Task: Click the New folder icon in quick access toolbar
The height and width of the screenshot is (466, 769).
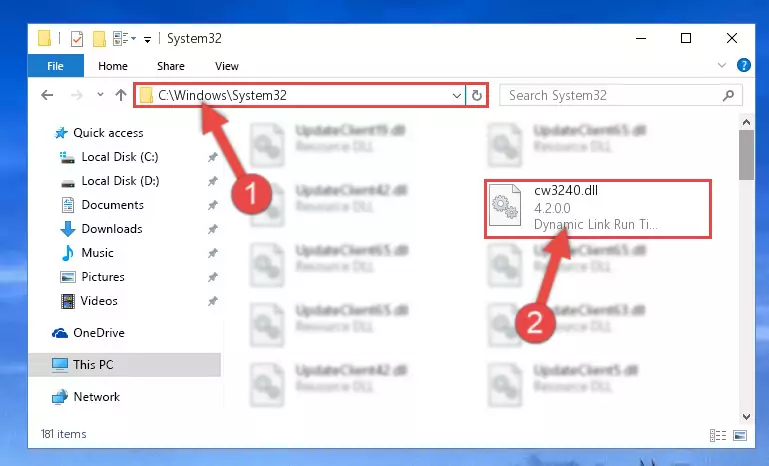Action: click(100, 39)
